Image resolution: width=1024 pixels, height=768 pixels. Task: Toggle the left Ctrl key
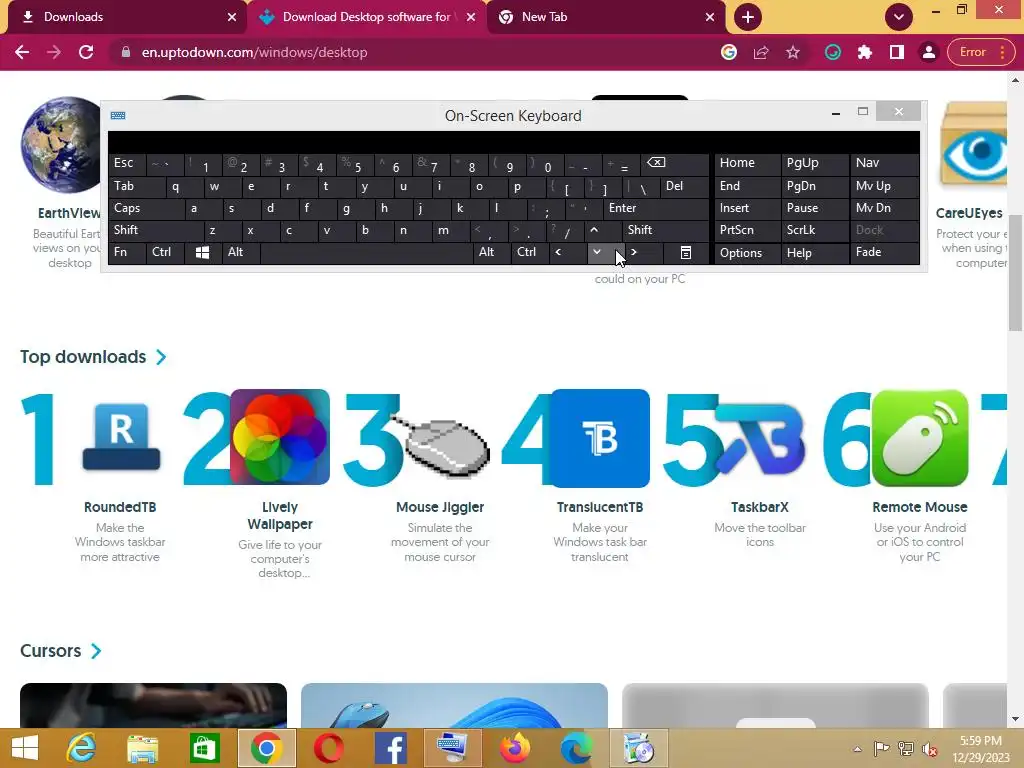click(x=165, y=253)
